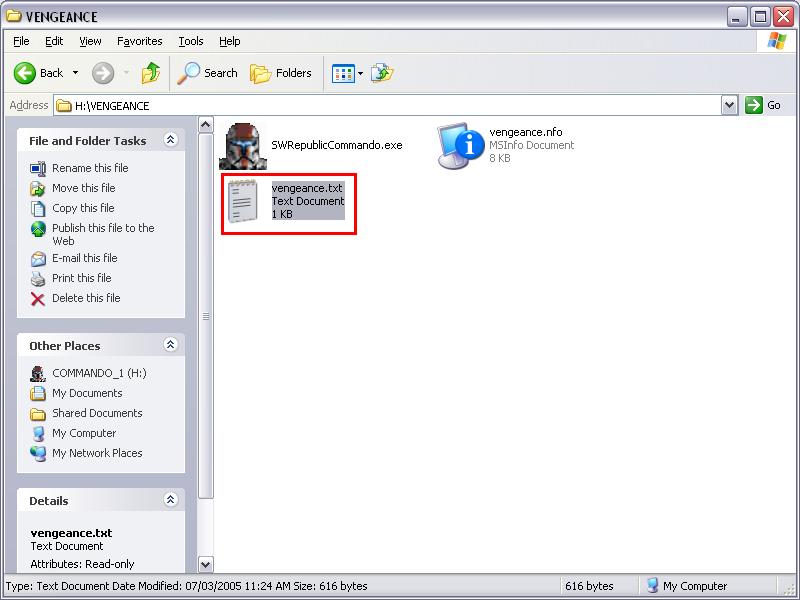Toggle the Folders pane button
This screenshot has height=600, width=800.
tap(281, 73)
